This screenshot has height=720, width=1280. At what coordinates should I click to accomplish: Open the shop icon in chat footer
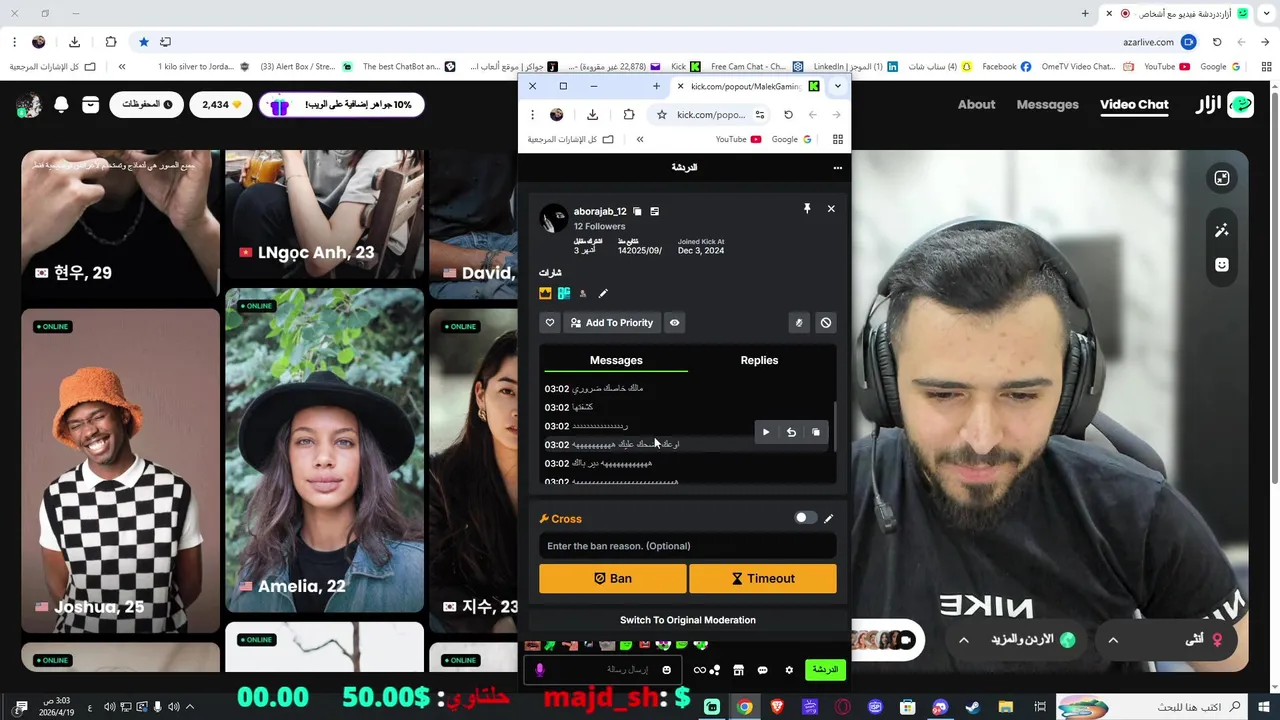click(x=738, y=670)
